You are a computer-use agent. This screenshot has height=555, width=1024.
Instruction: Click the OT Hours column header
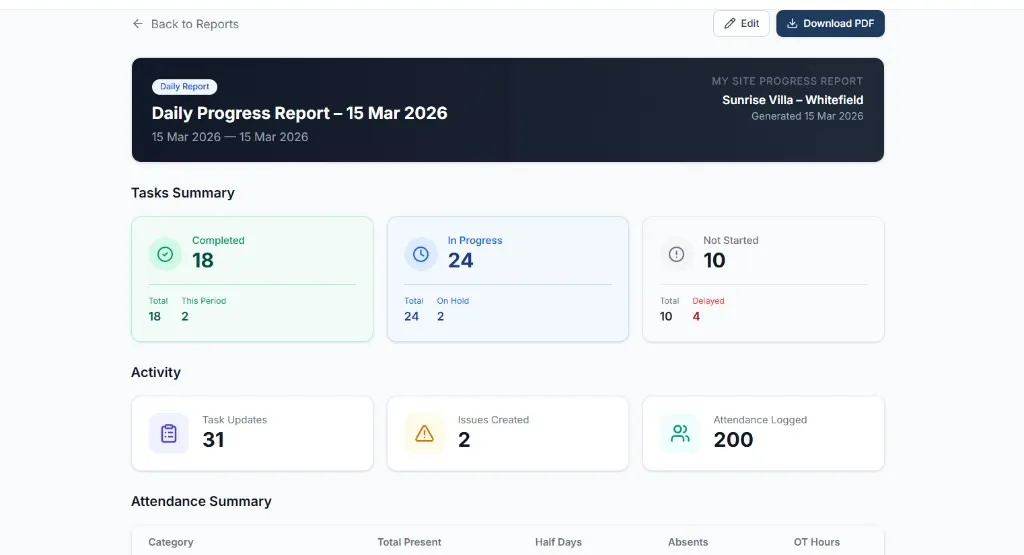[817, 542]
